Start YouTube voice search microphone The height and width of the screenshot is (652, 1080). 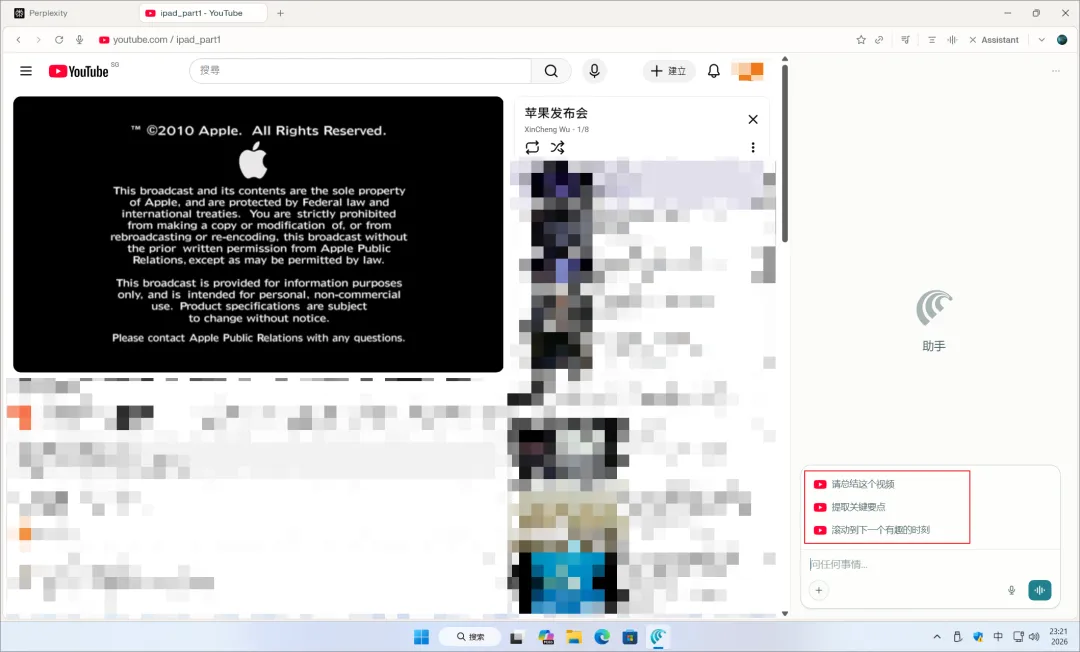point(594,71)
